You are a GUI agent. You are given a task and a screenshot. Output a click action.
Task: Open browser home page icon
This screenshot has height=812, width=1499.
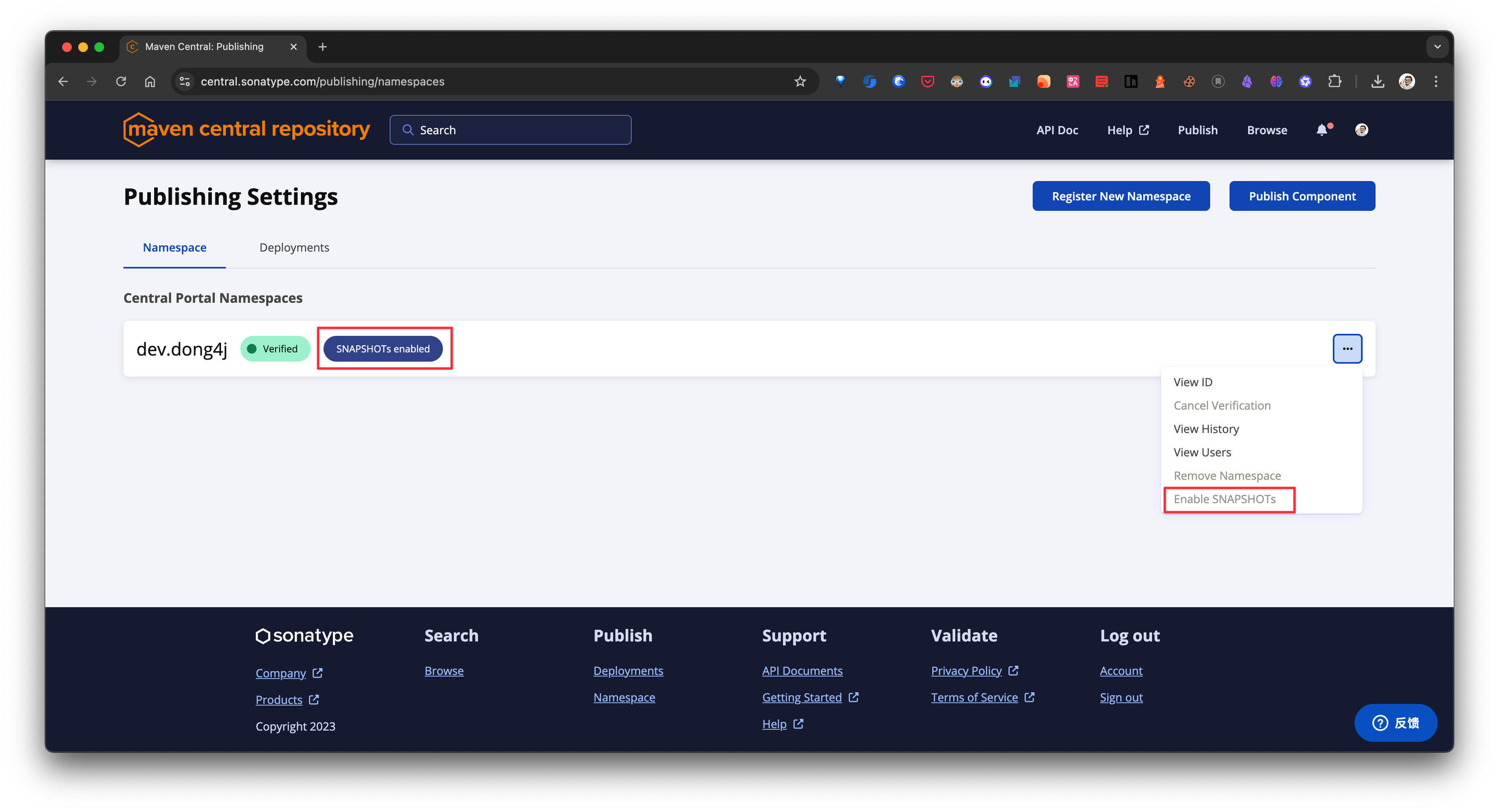(150, 81)
